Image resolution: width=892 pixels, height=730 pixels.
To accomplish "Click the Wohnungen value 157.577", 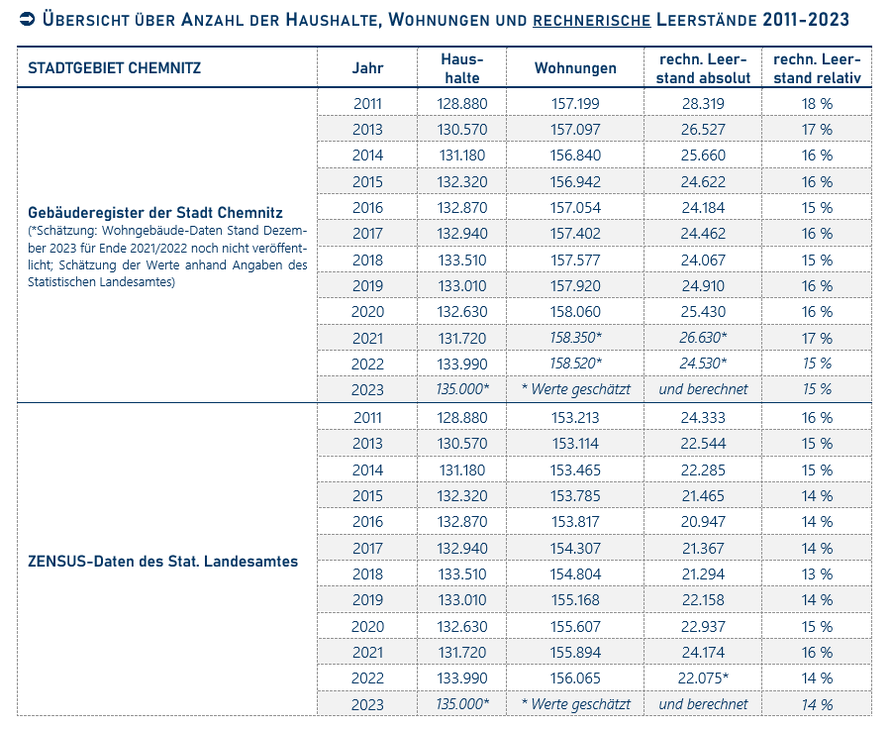I will [x=575, y=260].
